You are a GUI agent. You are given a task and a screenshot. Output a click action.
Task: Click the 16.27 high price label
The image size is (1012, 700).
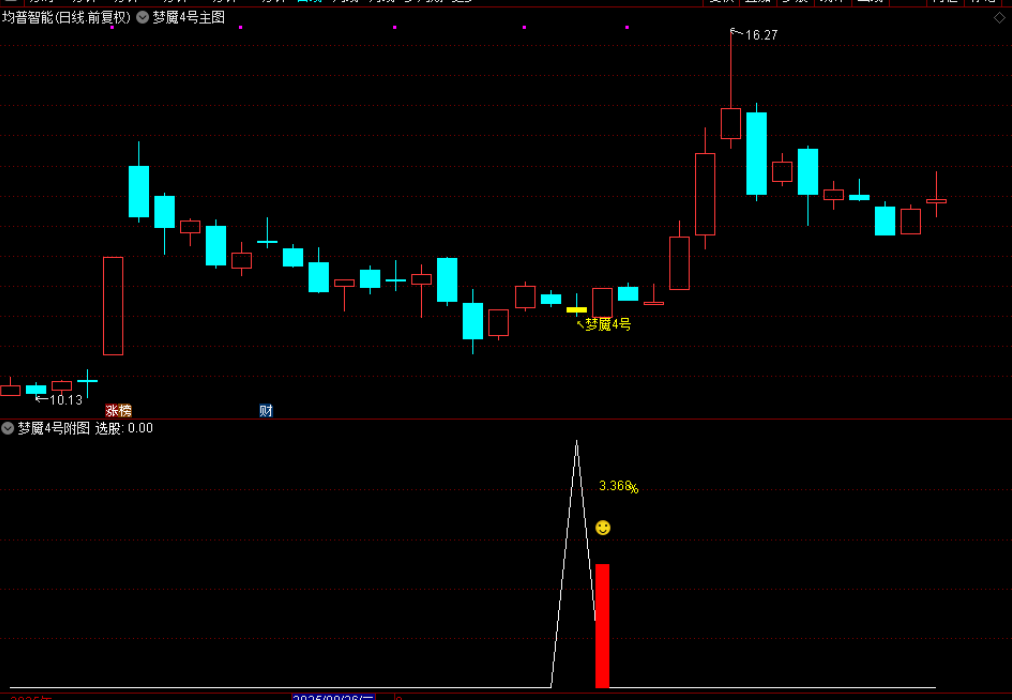pos(761,35)
